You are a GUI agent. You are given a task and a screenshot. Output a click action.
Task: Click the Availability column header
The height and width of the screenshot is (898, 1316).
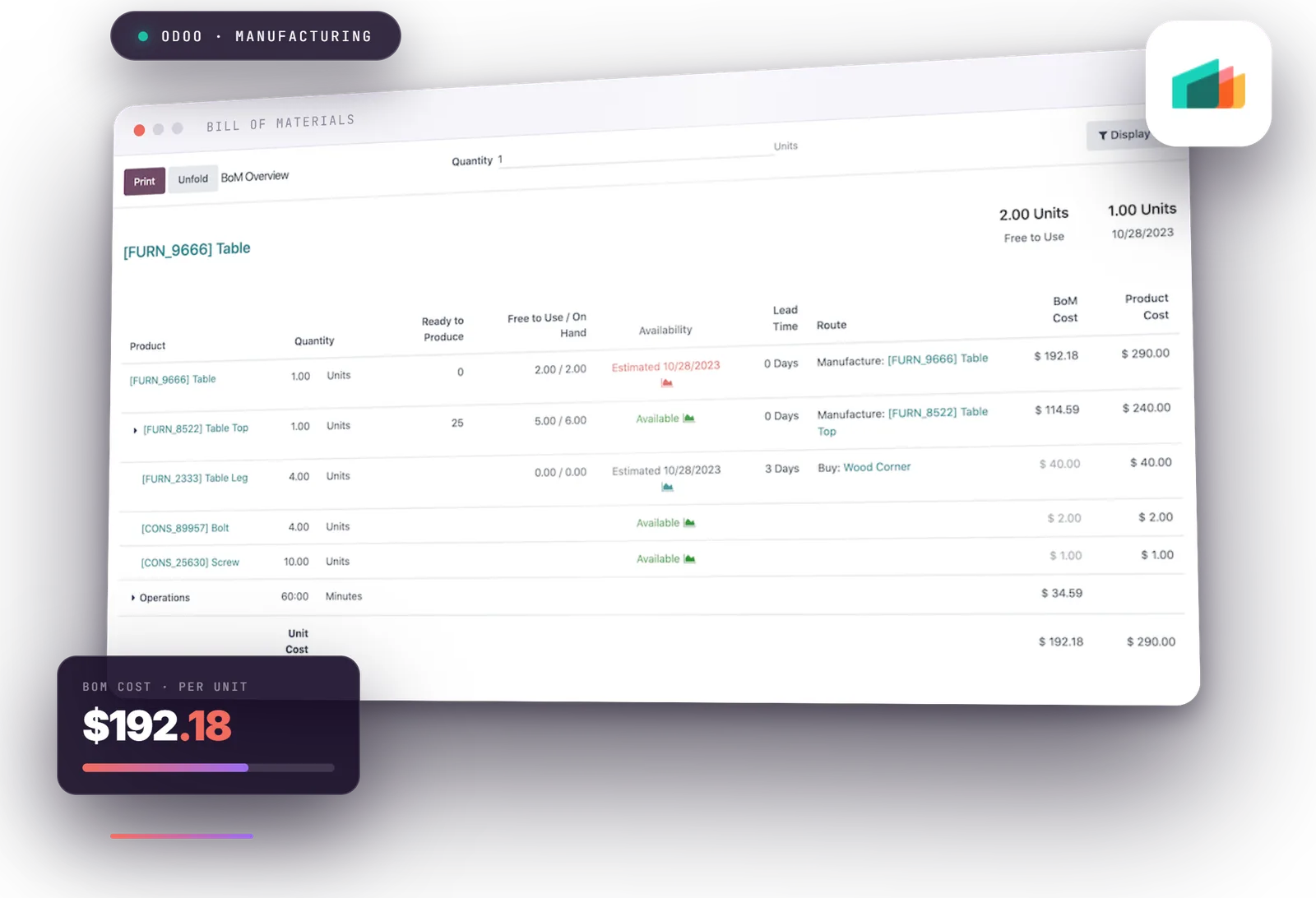click(x=665, y=330)
